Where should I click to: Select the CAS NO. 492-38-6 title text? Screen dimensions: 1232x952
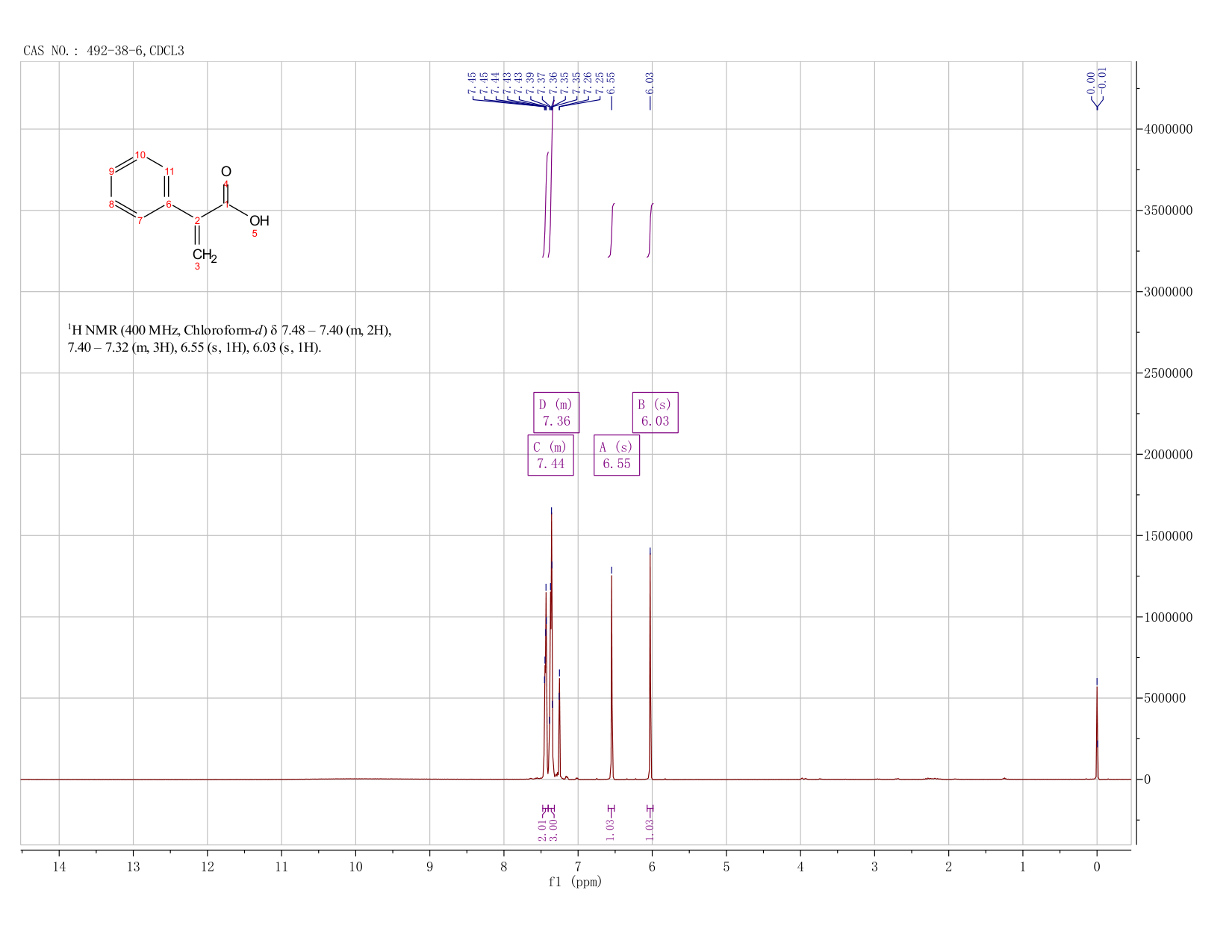pyautogui.click(x=104, y=51)
